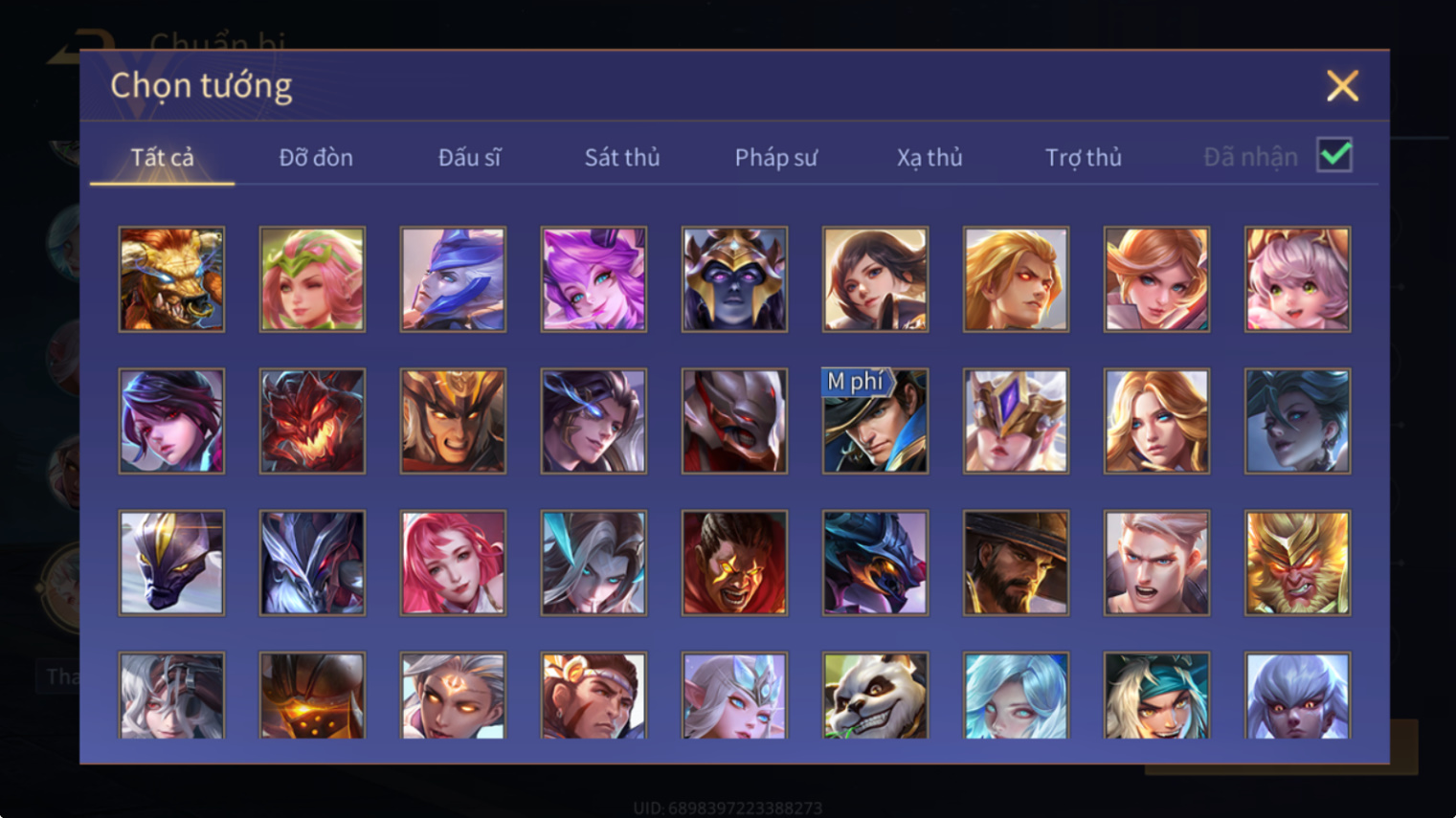Select the panda hero portrait

875,696
